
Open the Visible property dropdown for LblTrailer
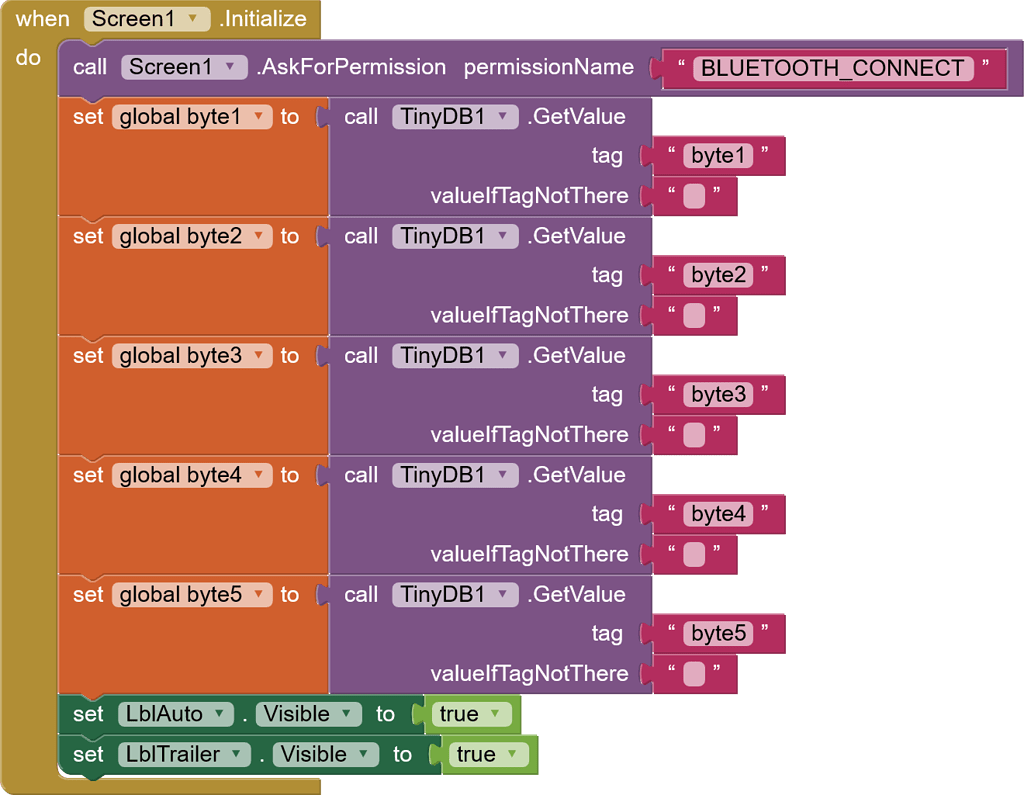pos(363,754)
